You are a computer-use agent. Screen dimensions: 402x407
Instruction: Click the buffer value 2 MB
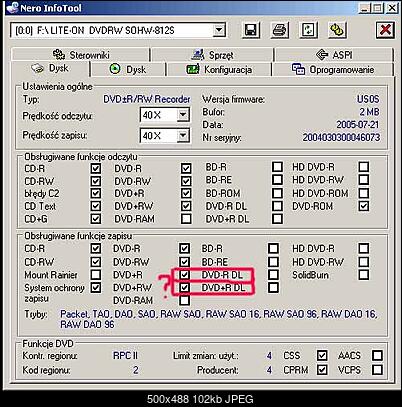point(369,112)
